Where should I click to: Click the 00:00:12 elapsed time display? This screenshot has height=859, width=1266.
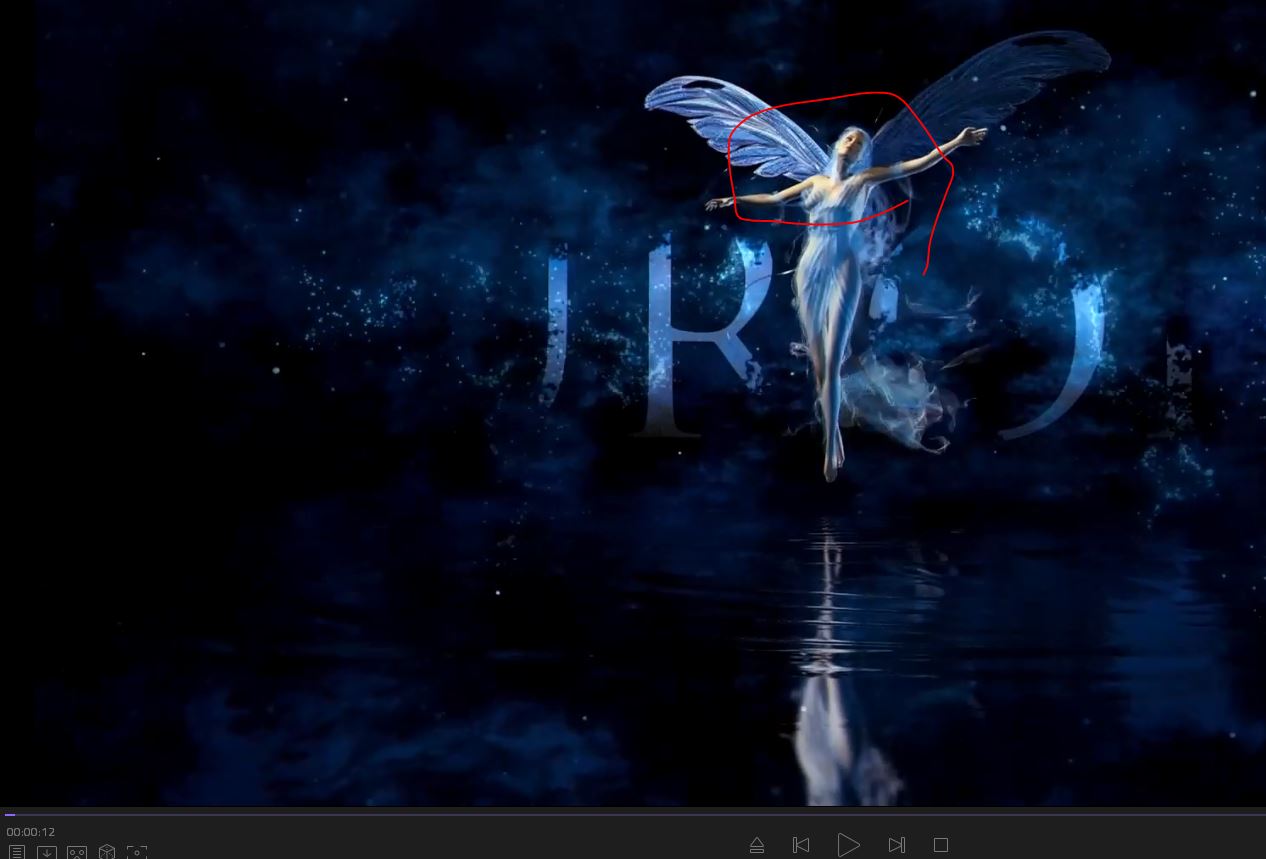[x=31, y=832]
